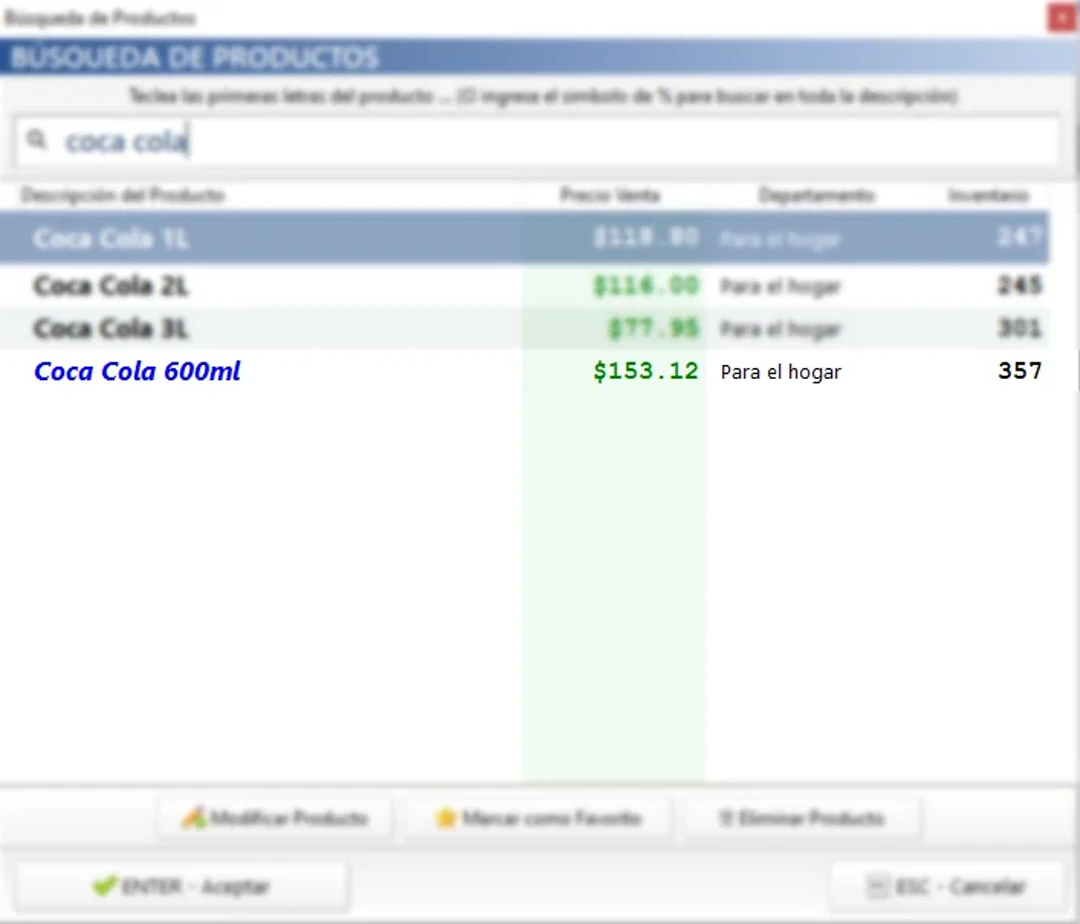Click the Inventario column header
Screen dimensions: 1080x924
pos(988,195)
